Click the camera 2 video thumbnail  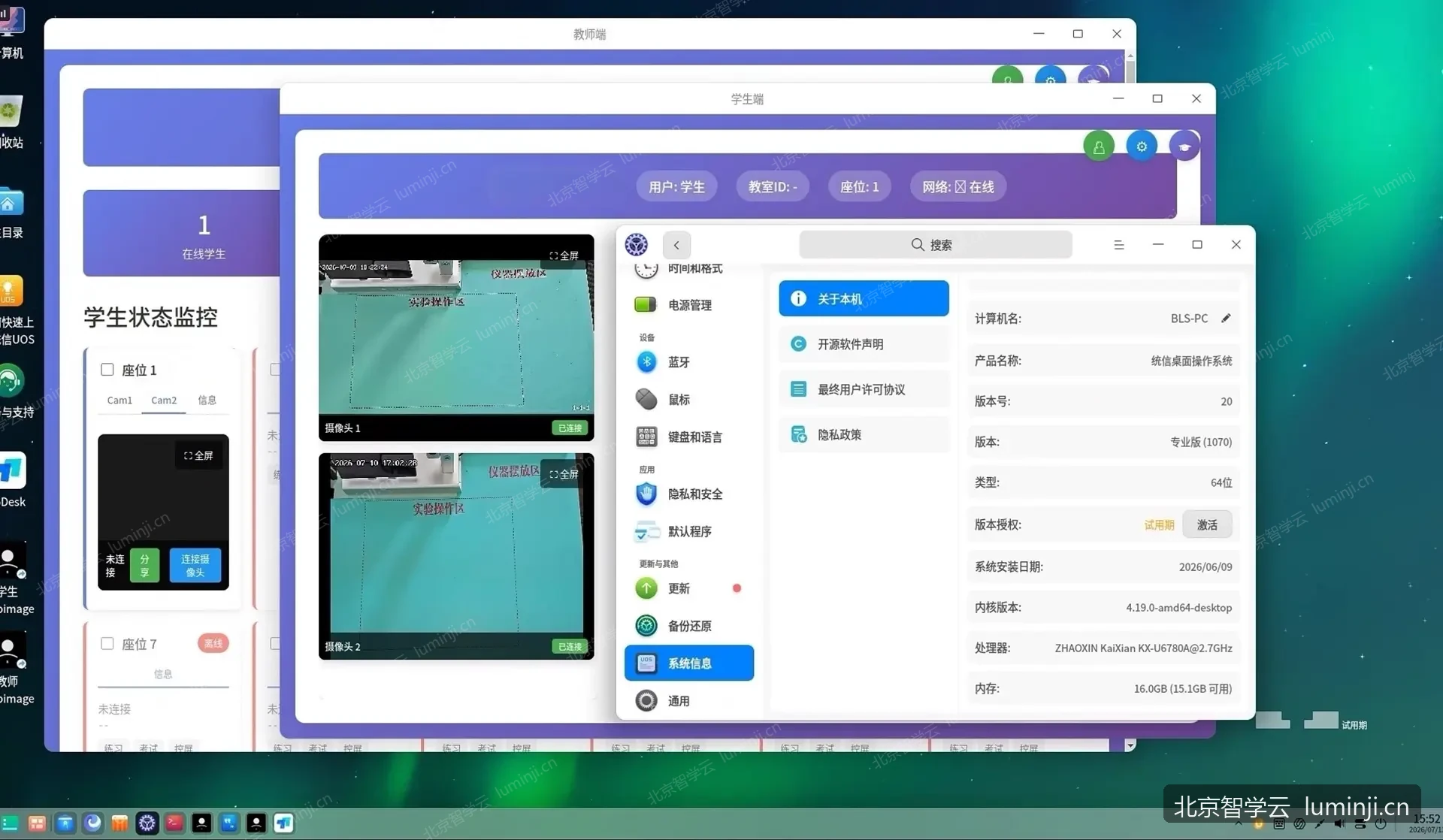tap(456, 556)
